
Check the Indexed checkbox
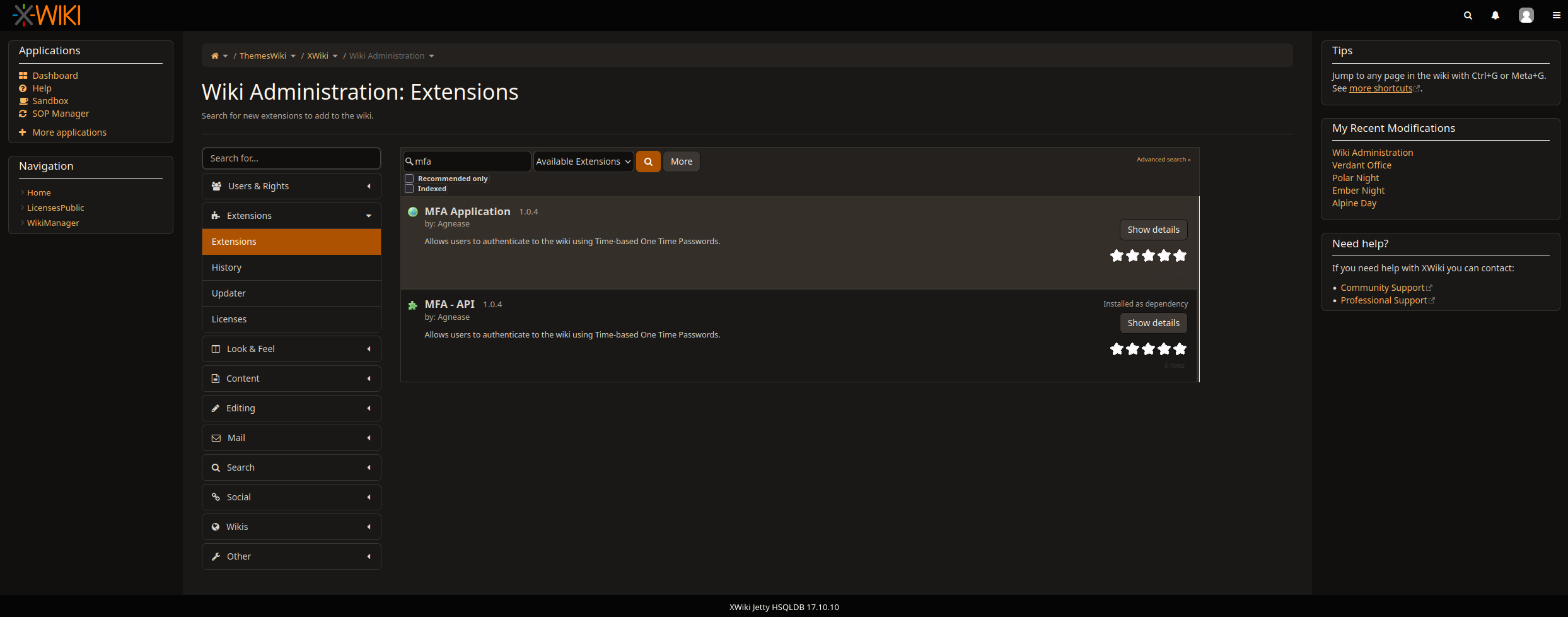click(409, 189)
